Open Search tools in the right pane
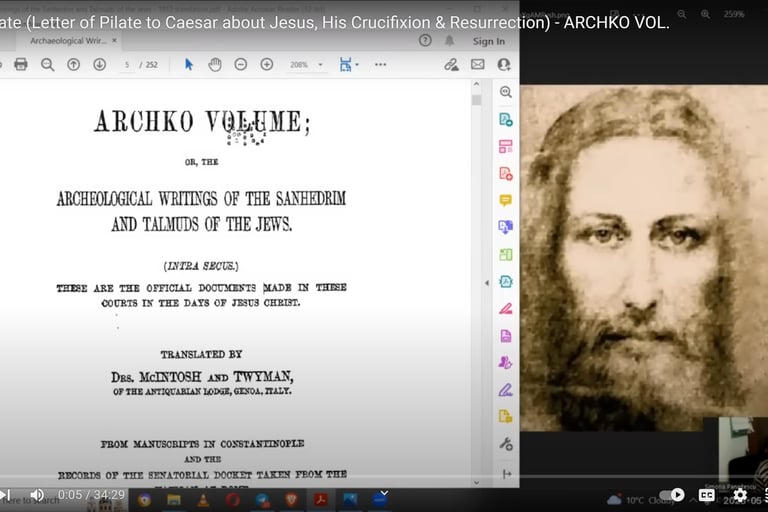The height and width of the screenshot is (512, 768). coord(505,92)
